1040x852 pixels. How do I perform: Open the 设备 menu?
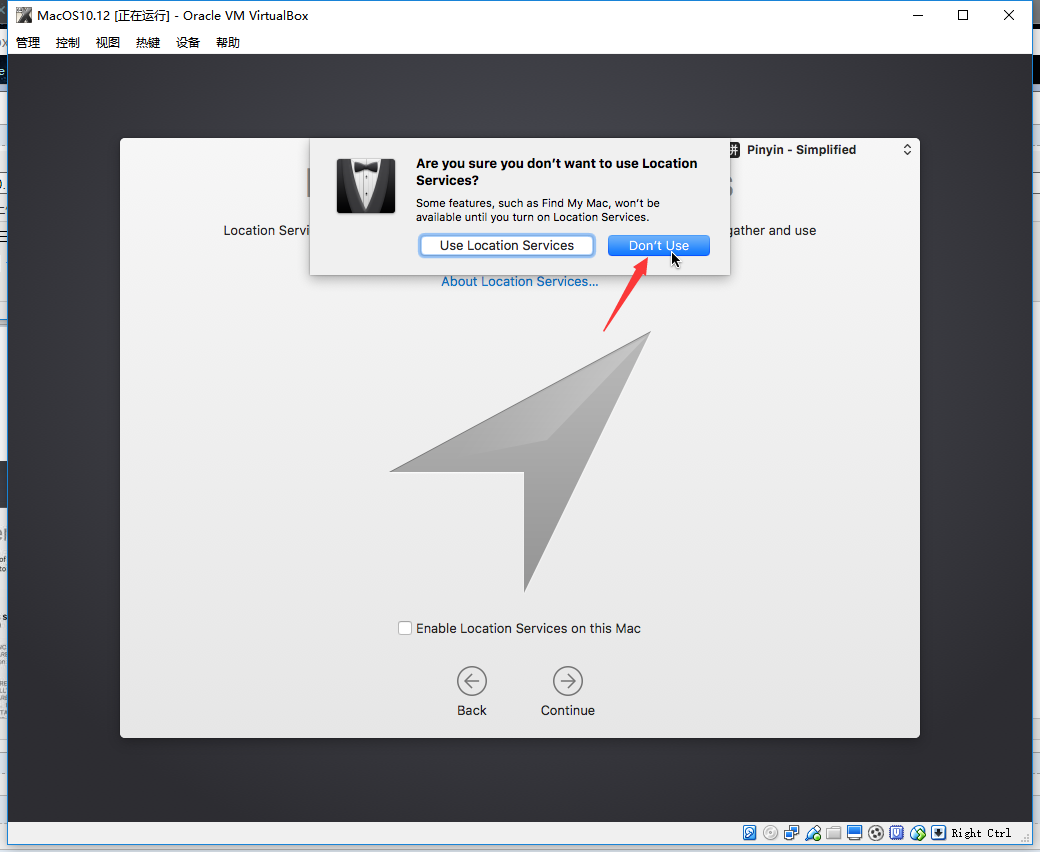click(x=188, y=42)
